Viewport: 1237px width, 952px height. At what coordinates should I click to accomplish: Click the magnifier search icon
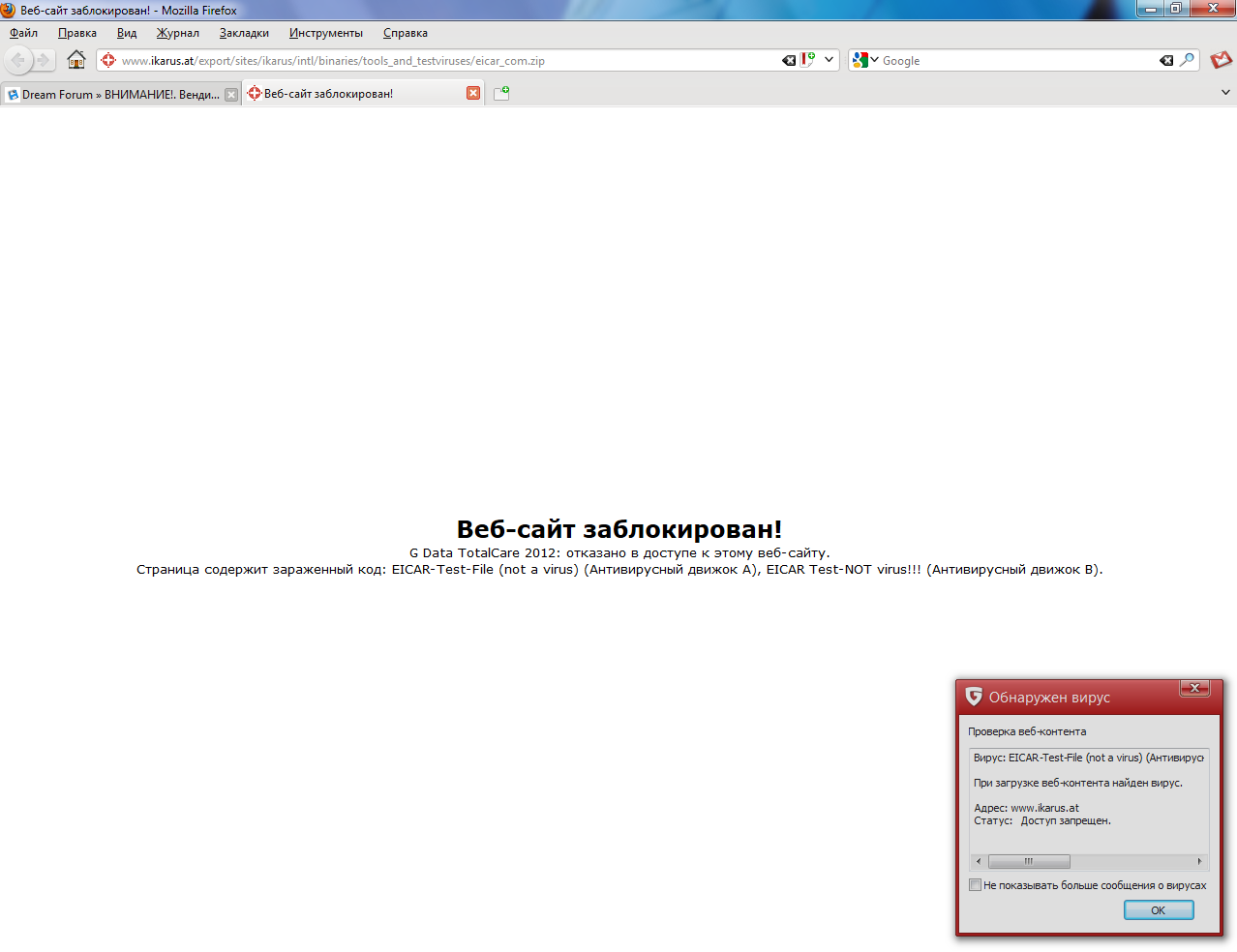(1187, 60)
